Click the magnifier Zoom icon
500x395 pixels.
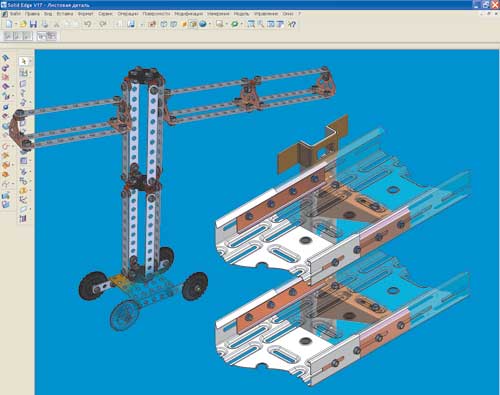[x=260, y=24]
